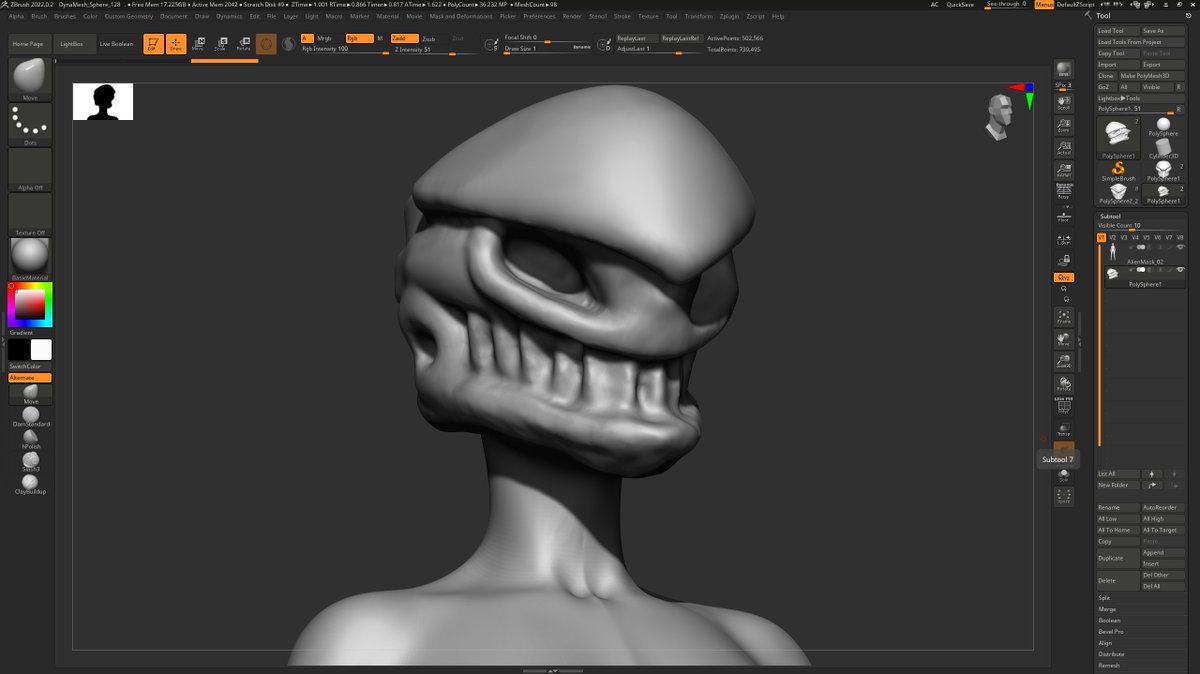Select the Move mode icon in top toolbar

pos(200,44)
